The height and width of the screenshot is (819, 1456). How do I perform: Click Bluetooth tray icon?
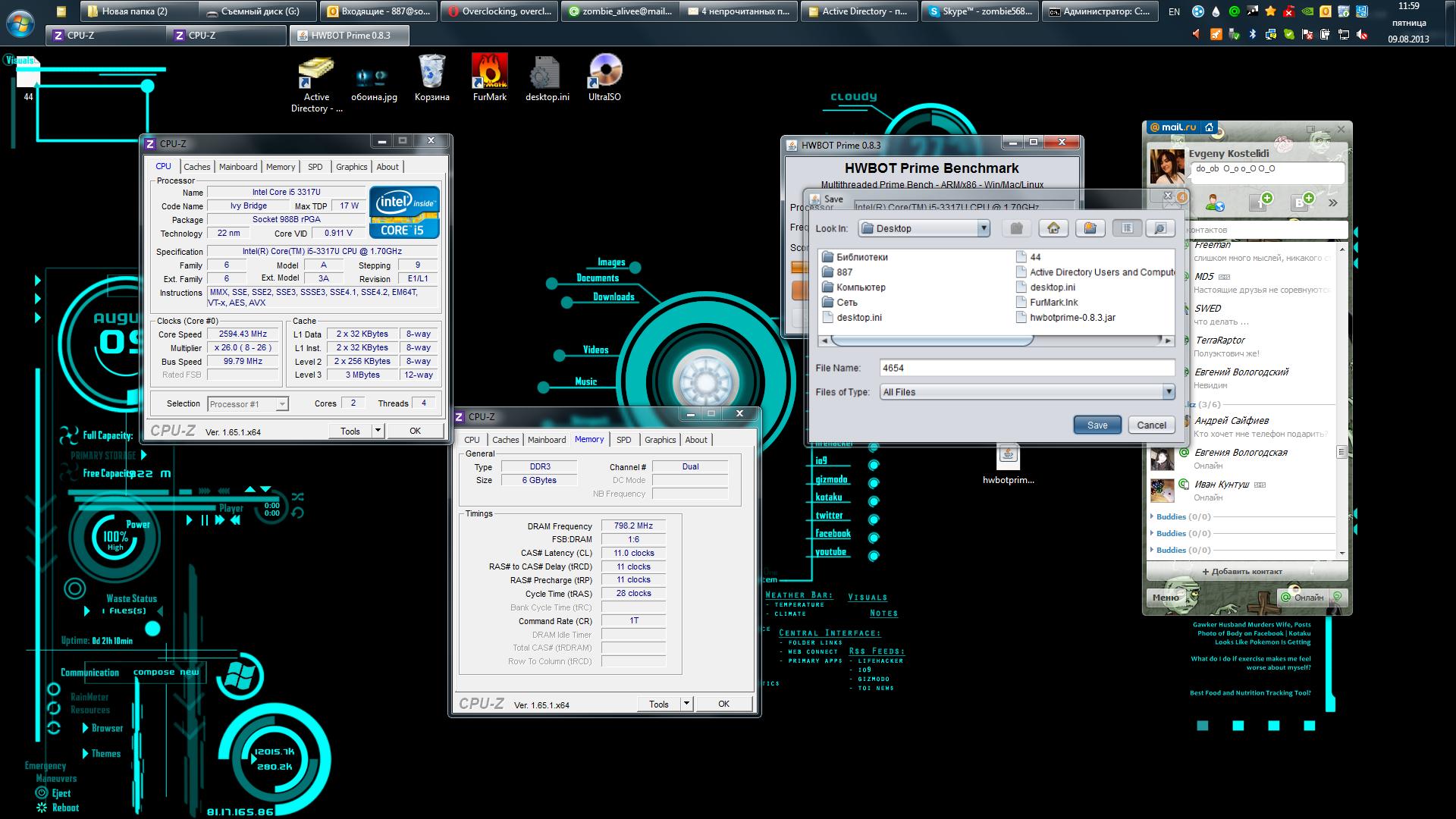pos(1253,34)
